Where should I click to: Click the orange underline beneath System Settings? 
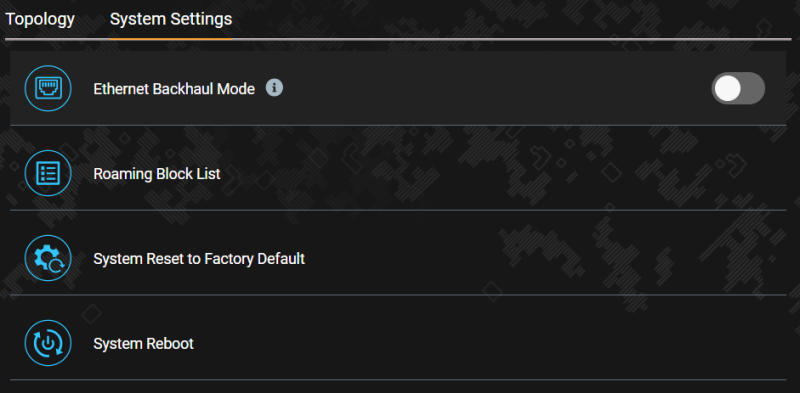pos(171,38)
